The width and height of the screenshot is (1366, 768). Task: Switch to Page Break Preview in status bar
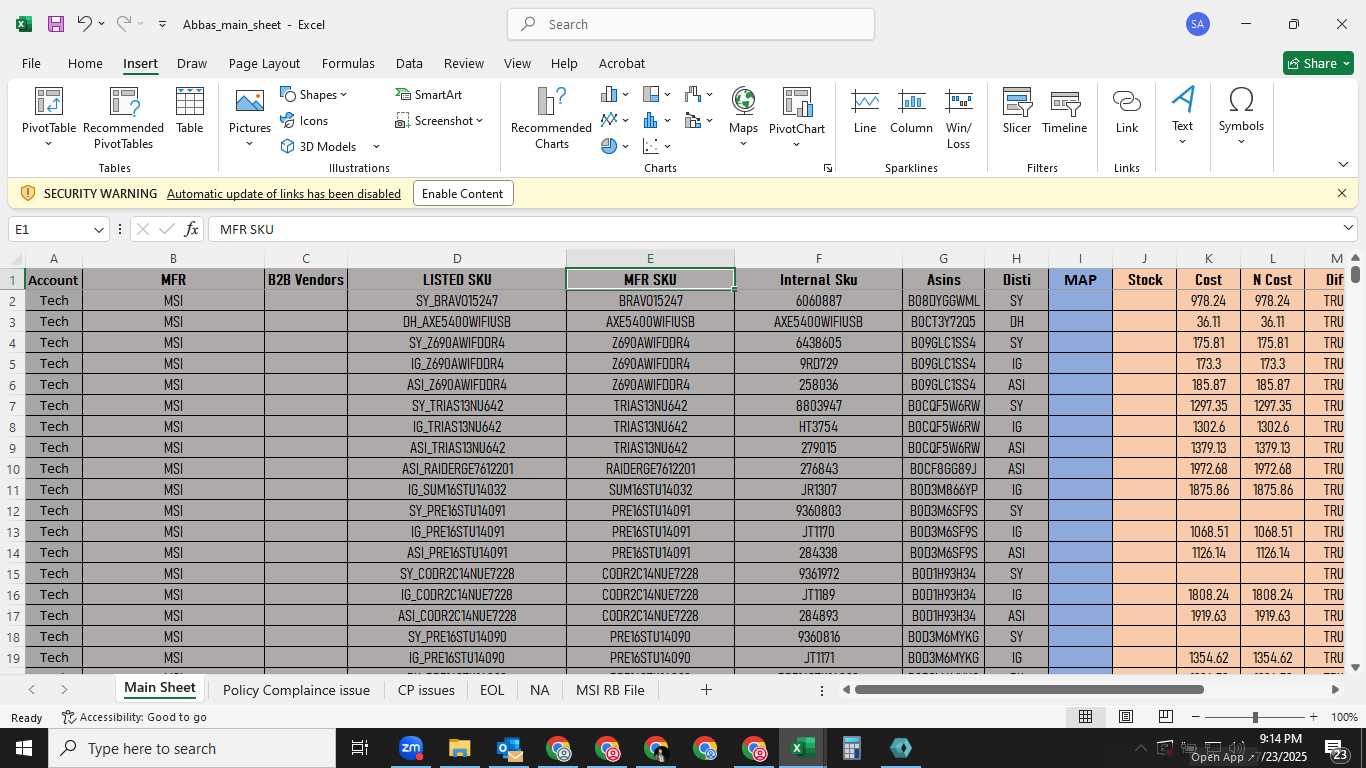point(1165,717)
